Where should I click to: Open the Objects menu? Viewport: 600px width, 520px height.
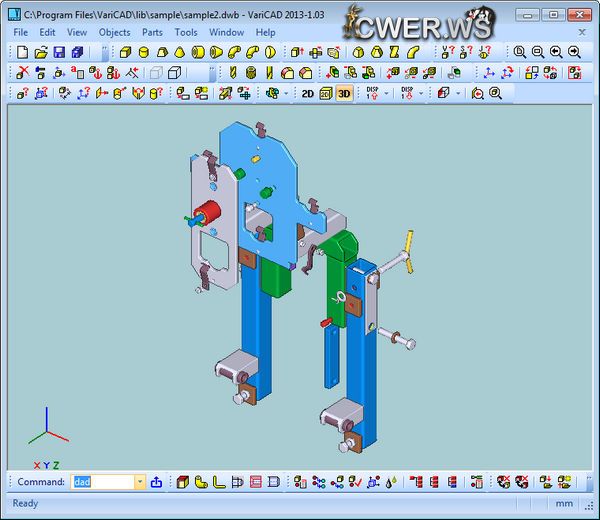coord(114,32)
